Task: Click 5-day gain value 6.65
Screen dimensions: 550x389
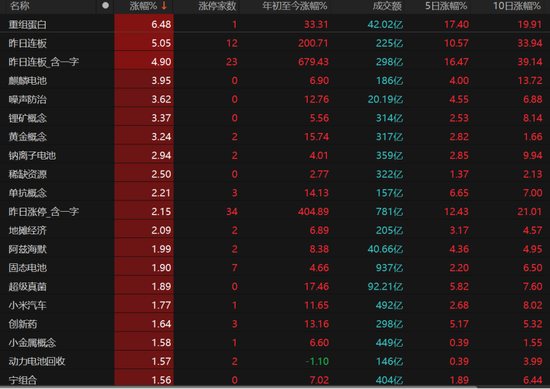Action: 459,193
